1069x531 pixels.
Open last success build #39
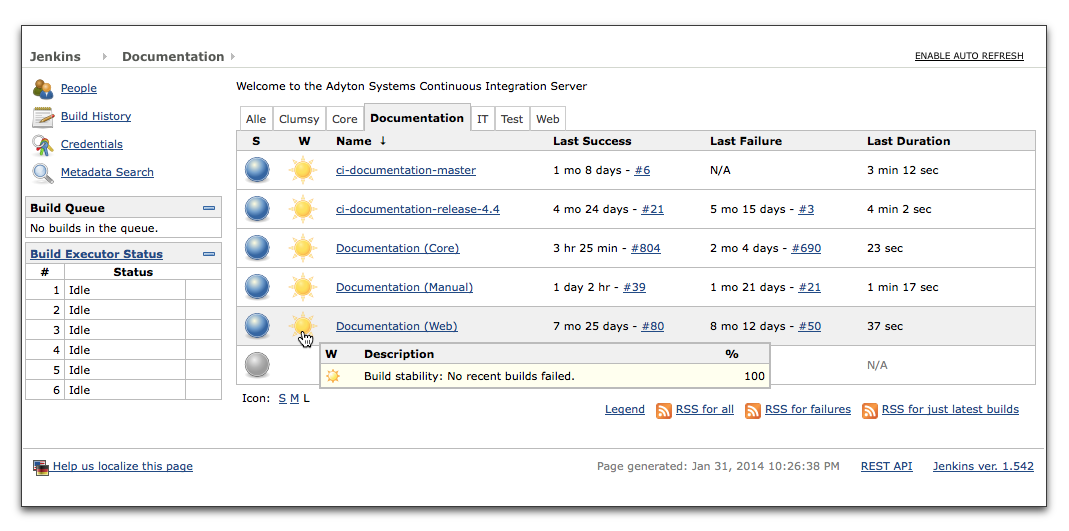pos(634,287)
